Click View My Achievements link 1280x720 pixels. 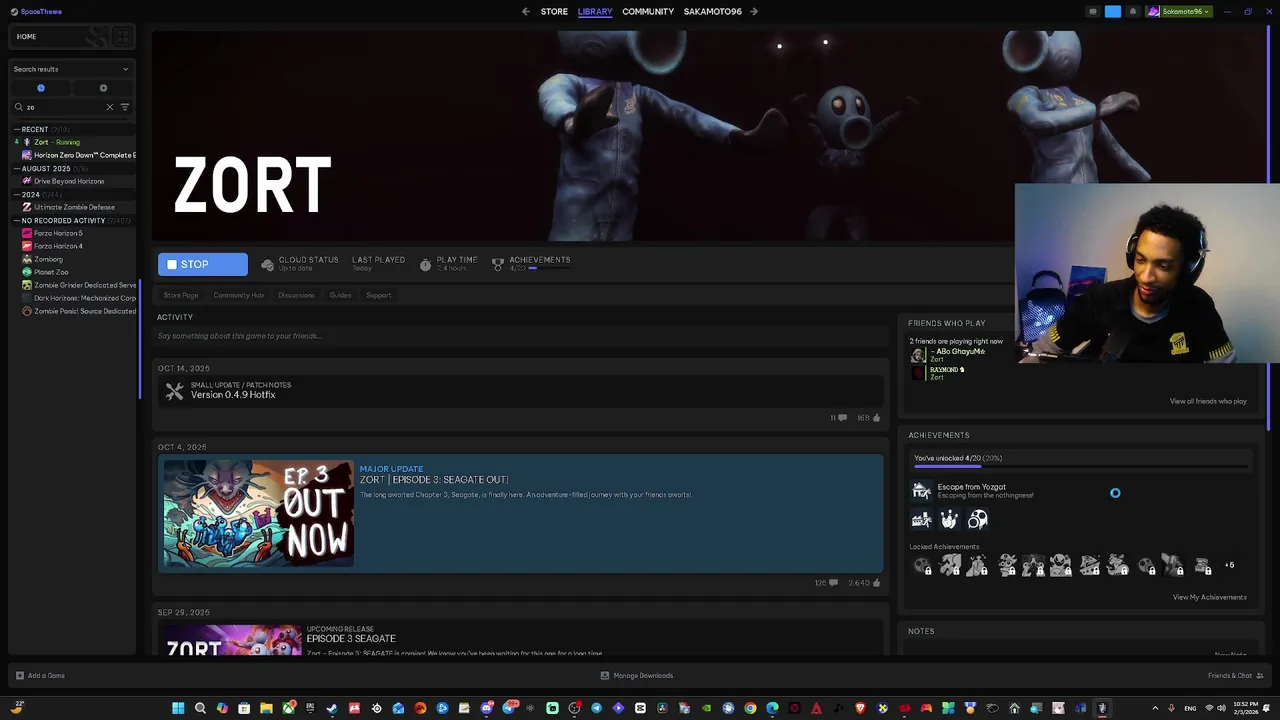click(1209, 598)
